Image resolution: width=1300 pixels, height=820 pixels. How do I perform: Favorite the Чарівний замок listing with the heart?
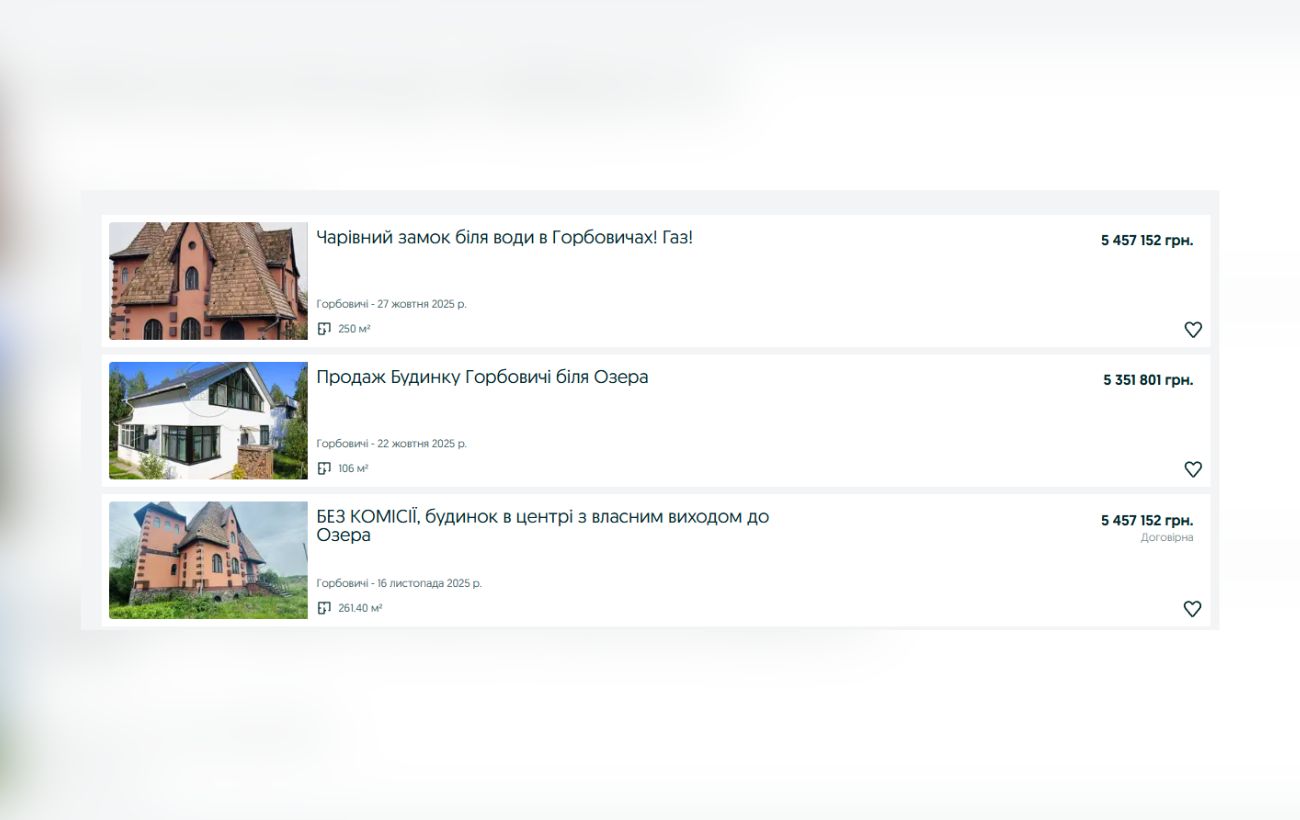click(1192, 330)
